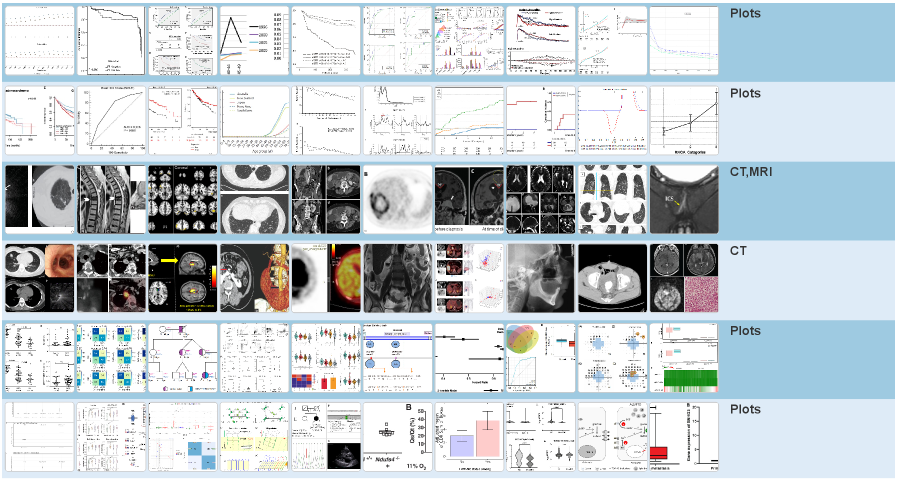Viewport: 897px width, 480px height.
Task: Select the 3D colored abdominal CT thumbnail
Action: tap(254, 277)
